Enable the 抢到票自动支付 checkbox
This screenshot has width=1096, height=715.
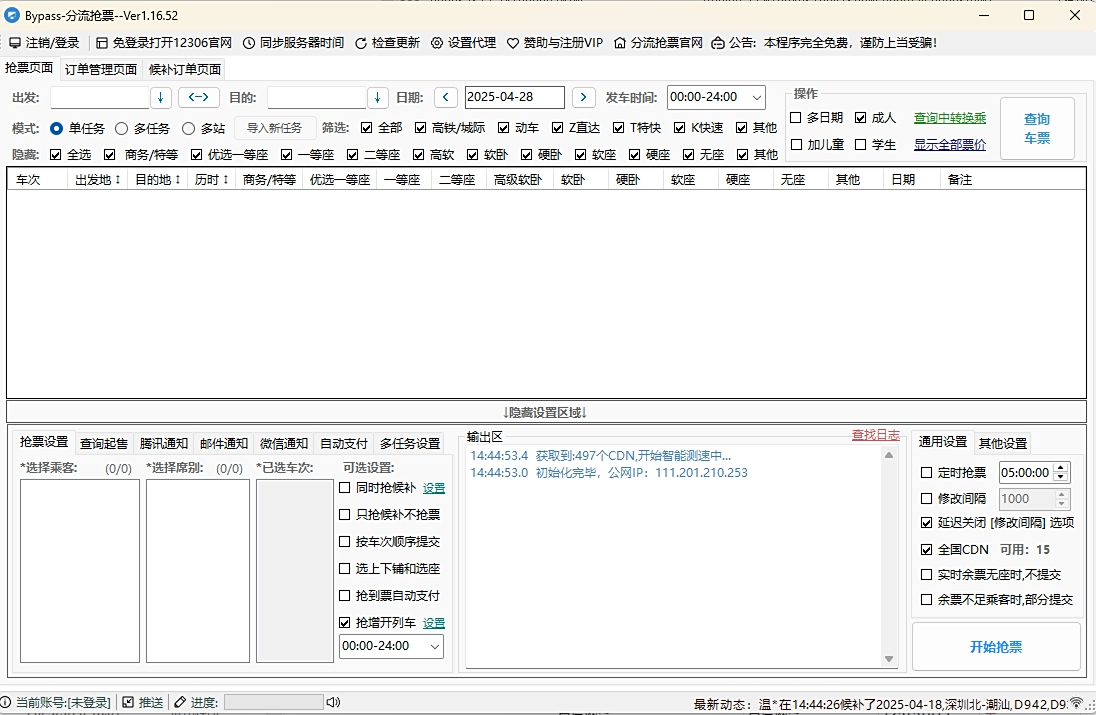(345, 595)
